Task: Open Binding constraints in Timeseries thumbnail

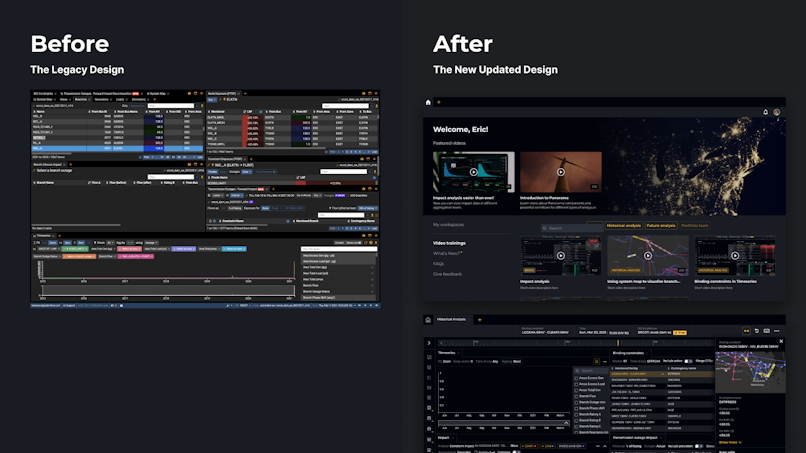Action: [x=735, y=256]
